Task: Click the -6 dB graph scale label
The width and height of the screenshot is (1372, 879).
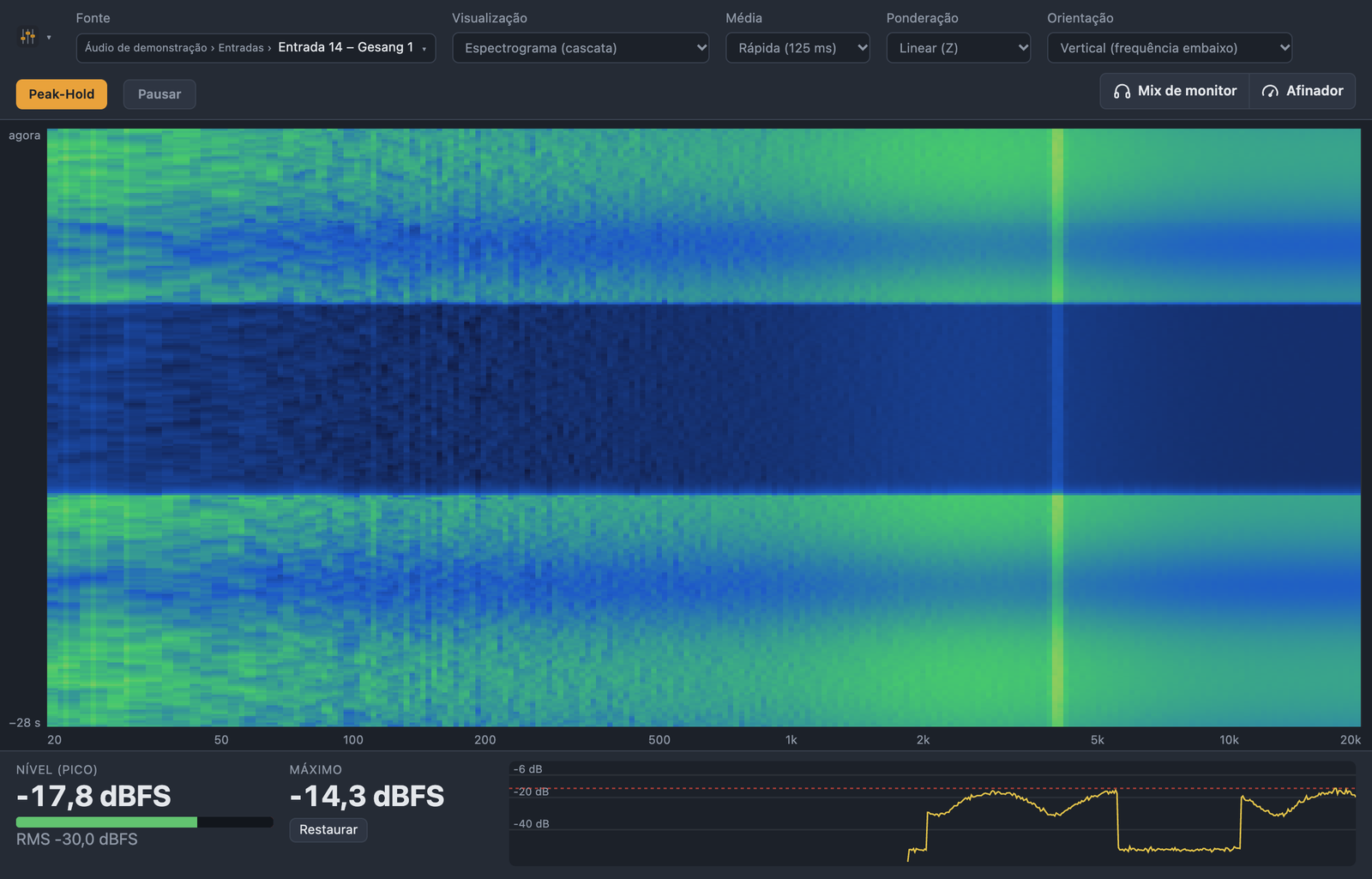Action: tap(528, 769)
